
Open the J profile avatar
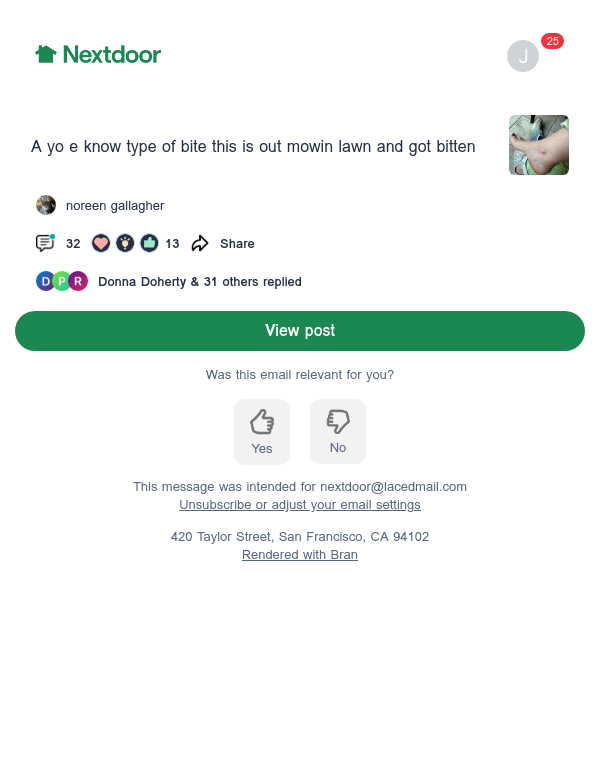coord(523,56)
